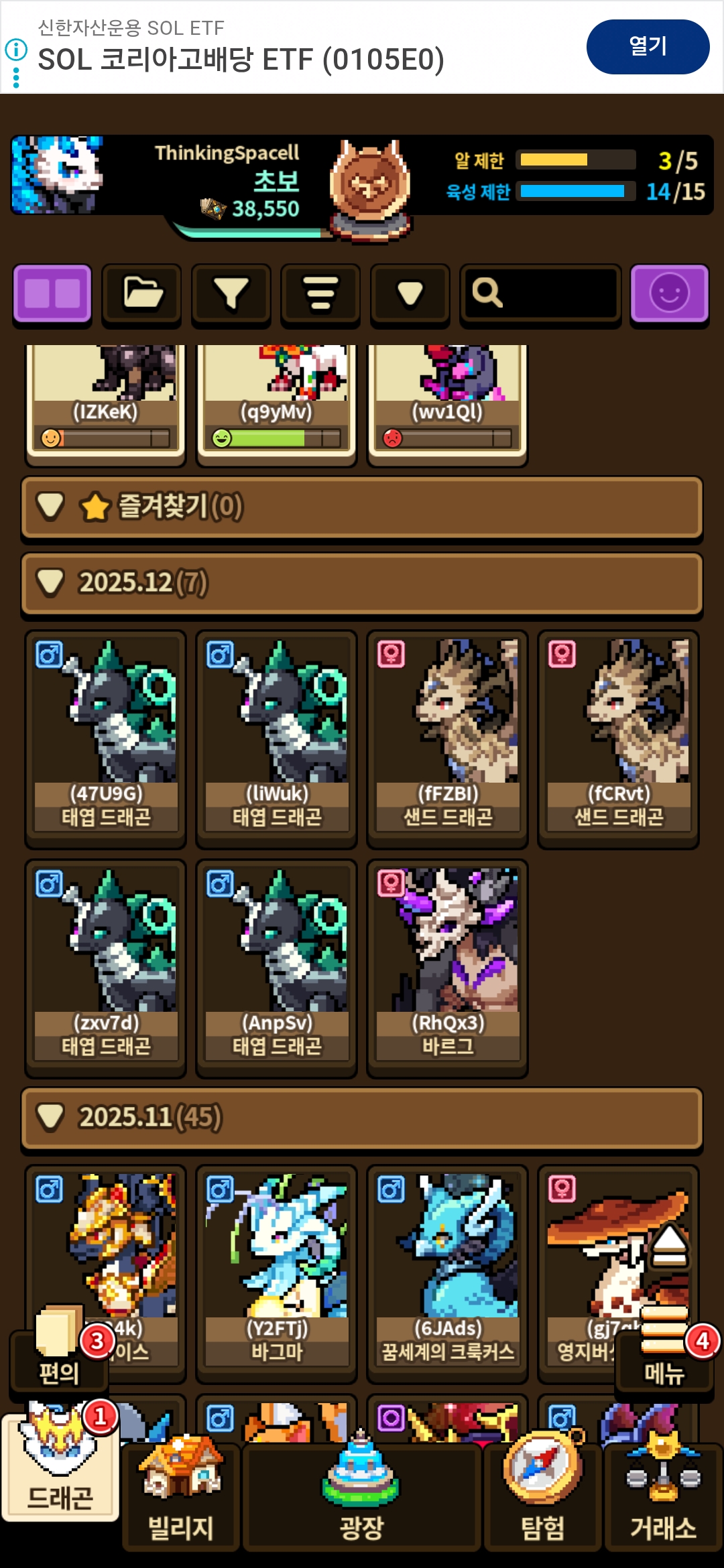This screenshot has height=1568, width=724.
Task: Click the 열기 ad button
Action: (648, 46)
